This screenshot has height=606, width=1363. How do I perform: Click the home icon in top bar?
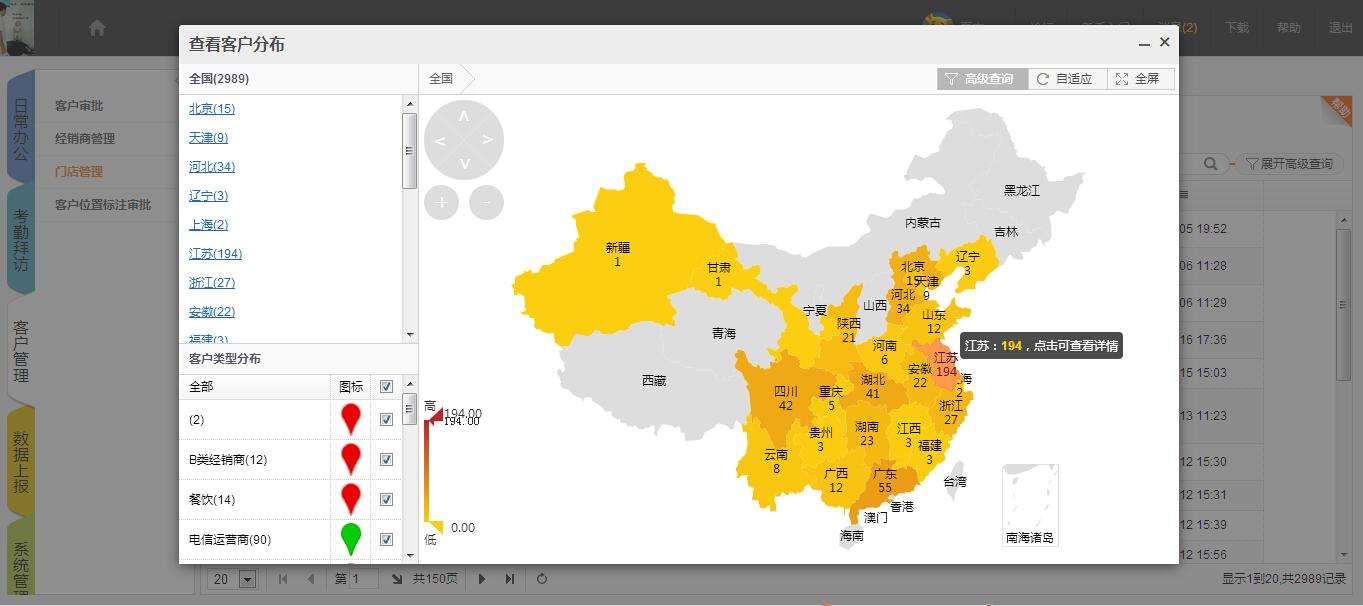97,28
